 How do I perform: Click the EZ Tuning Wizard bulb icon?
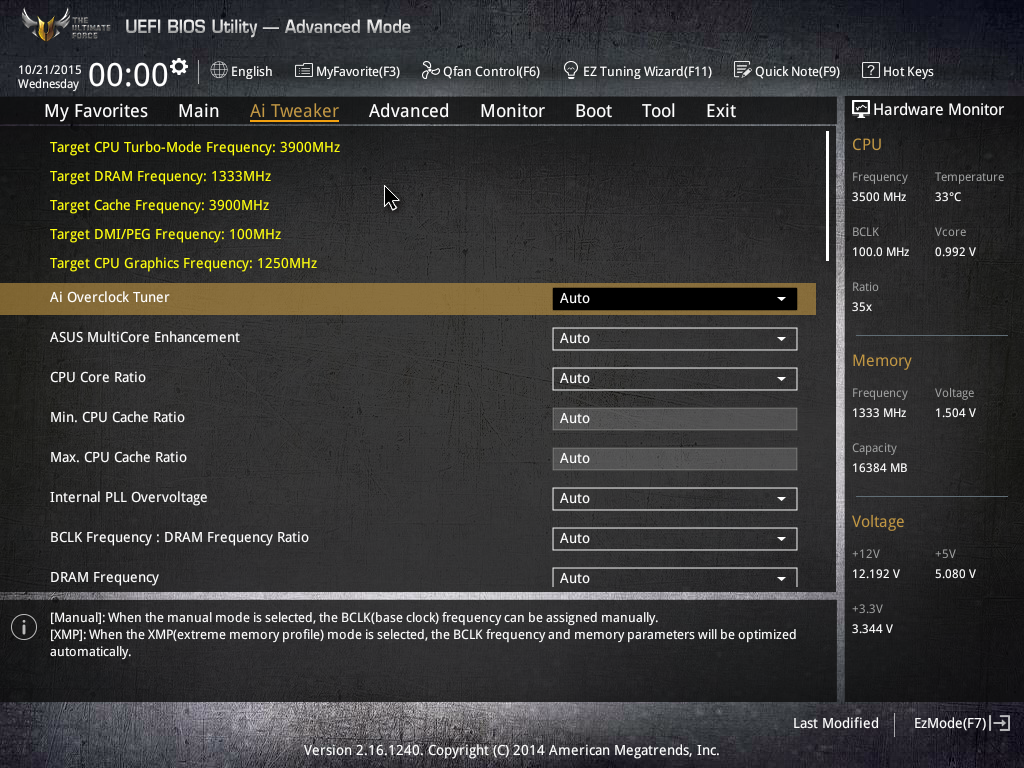[570, 70]
